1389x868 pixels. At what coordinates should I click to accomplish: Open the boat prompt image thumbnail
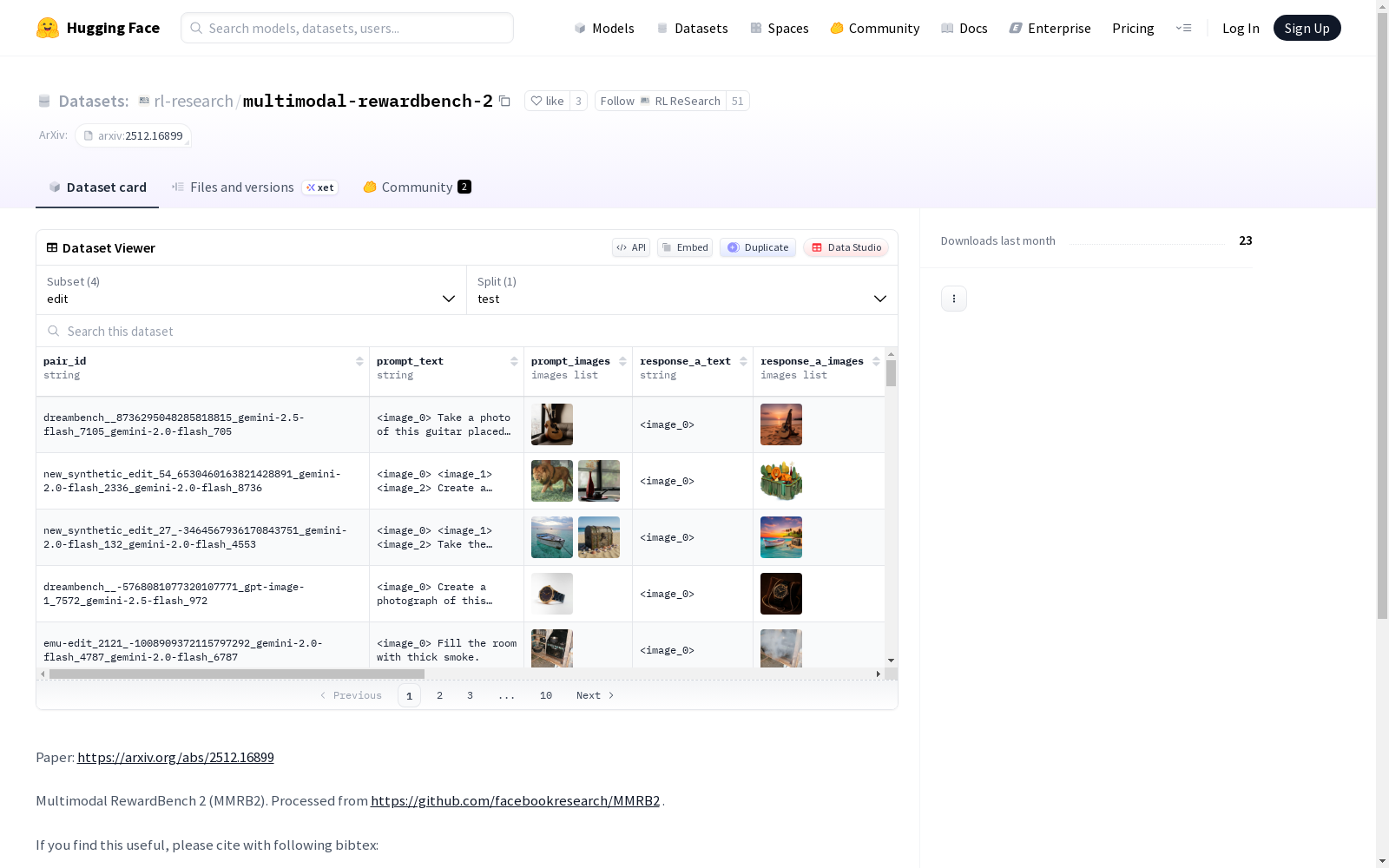pos(552,537)
